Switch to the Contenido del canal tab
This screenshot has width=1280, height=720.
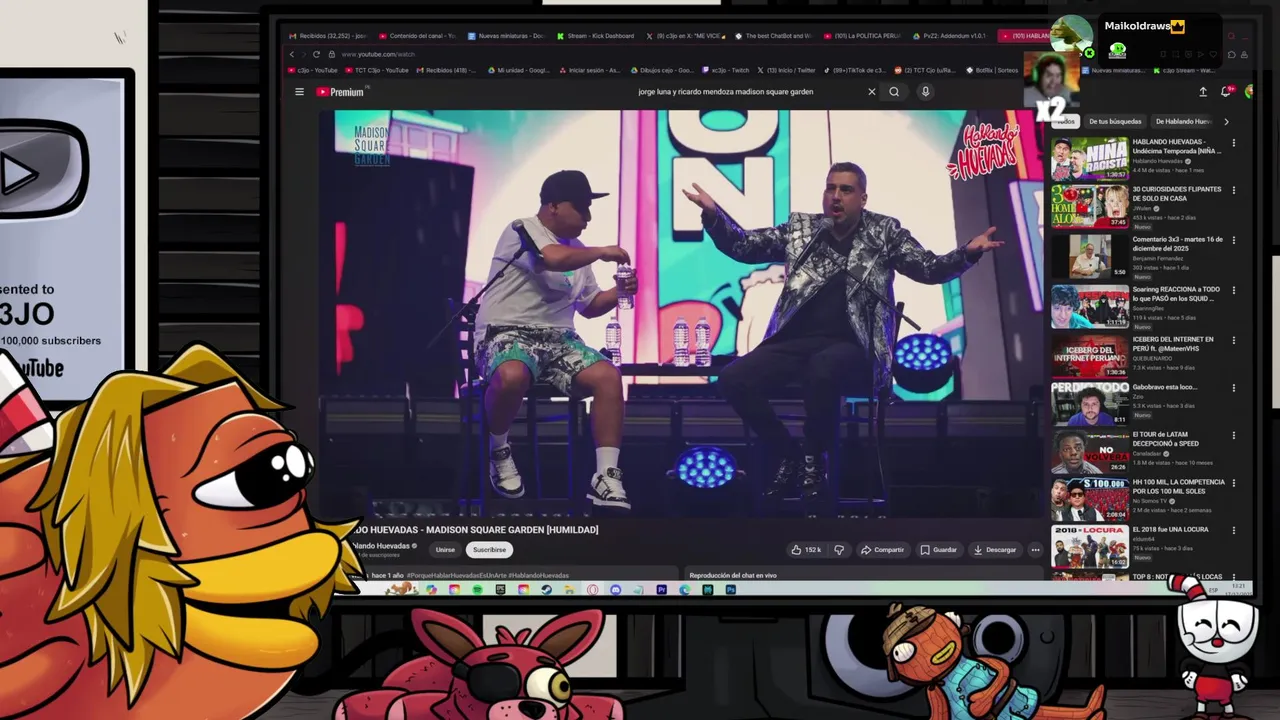pyautogui.click(x=418, y=36)
